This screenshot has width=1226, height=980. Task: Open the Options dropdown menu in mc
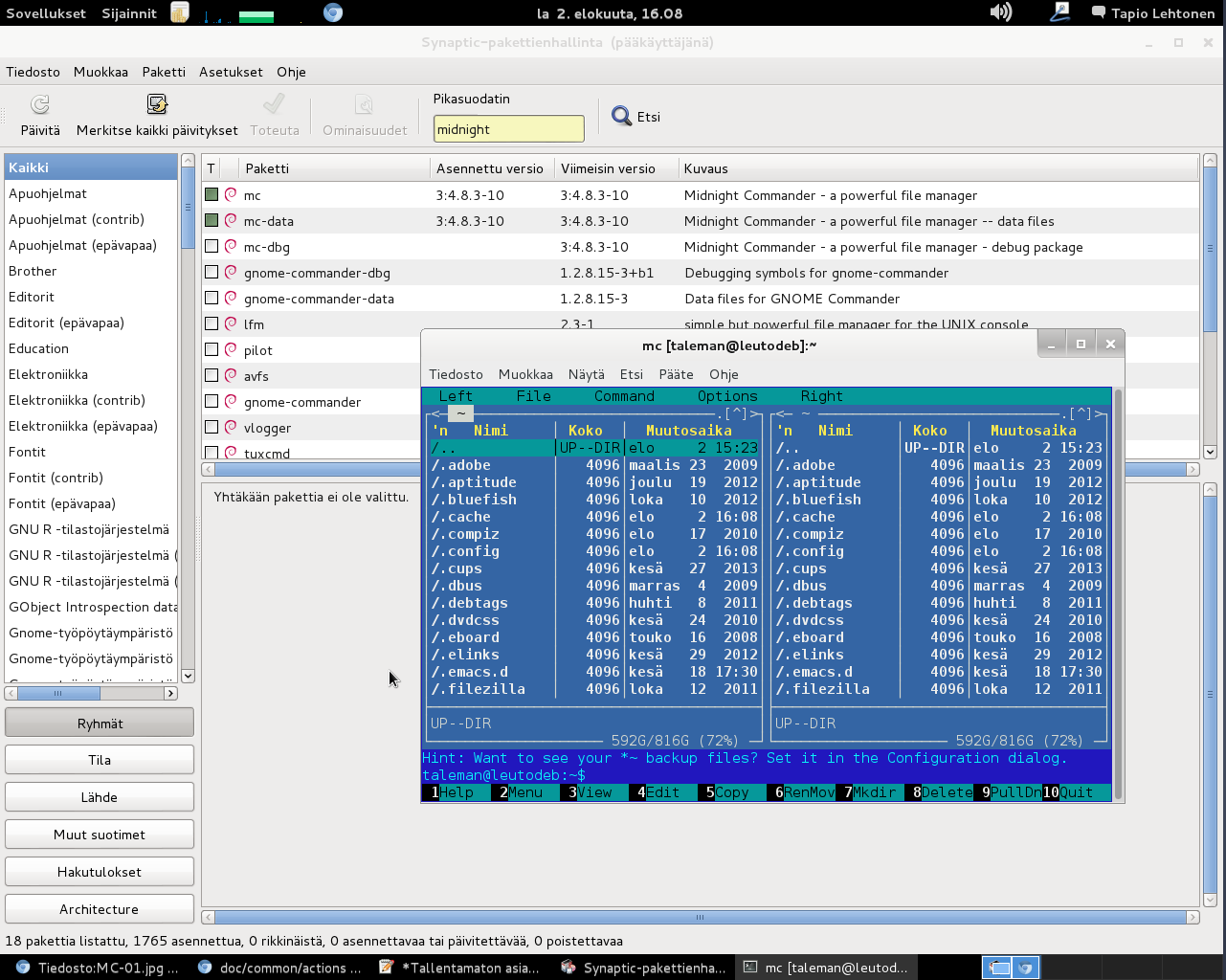727,396
